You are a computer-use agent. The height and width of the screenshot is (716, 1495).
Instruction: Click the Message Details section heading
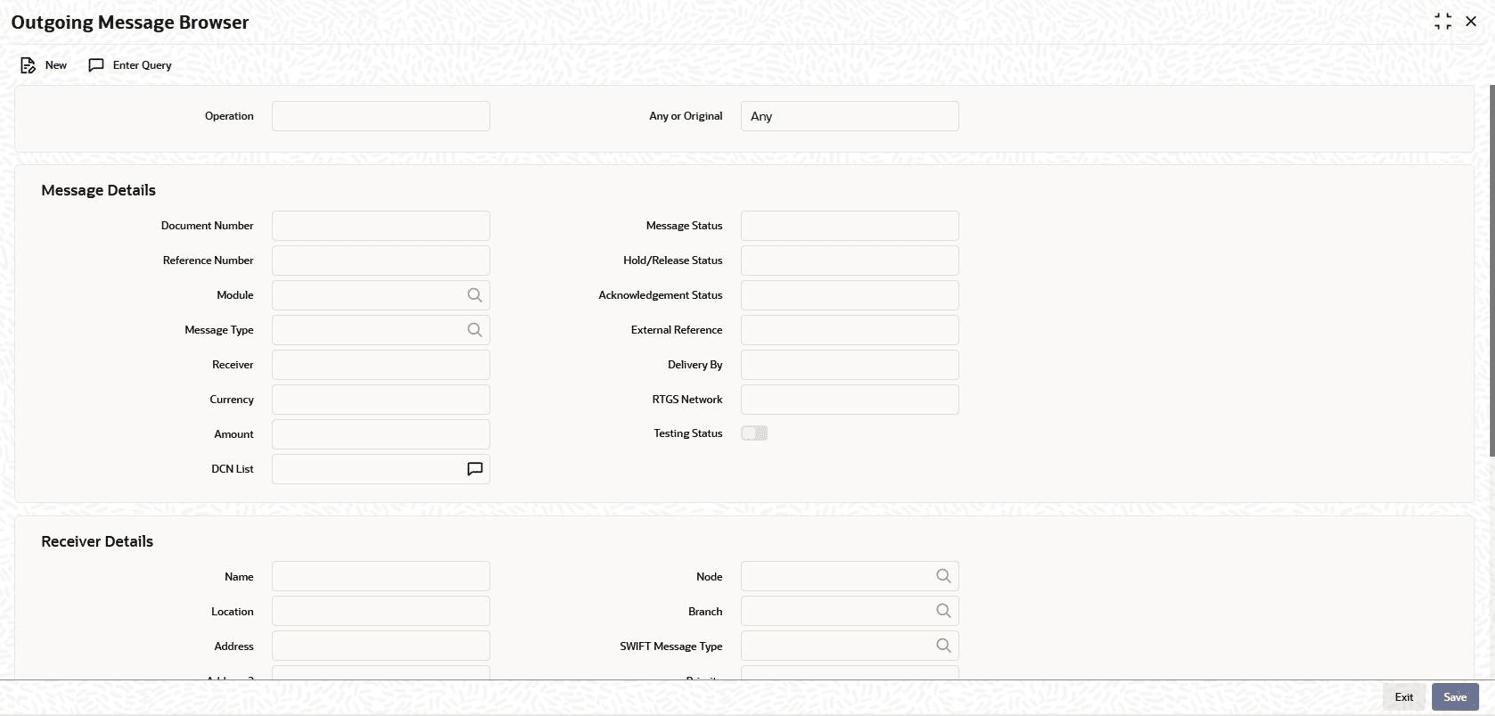click(98, 190)
